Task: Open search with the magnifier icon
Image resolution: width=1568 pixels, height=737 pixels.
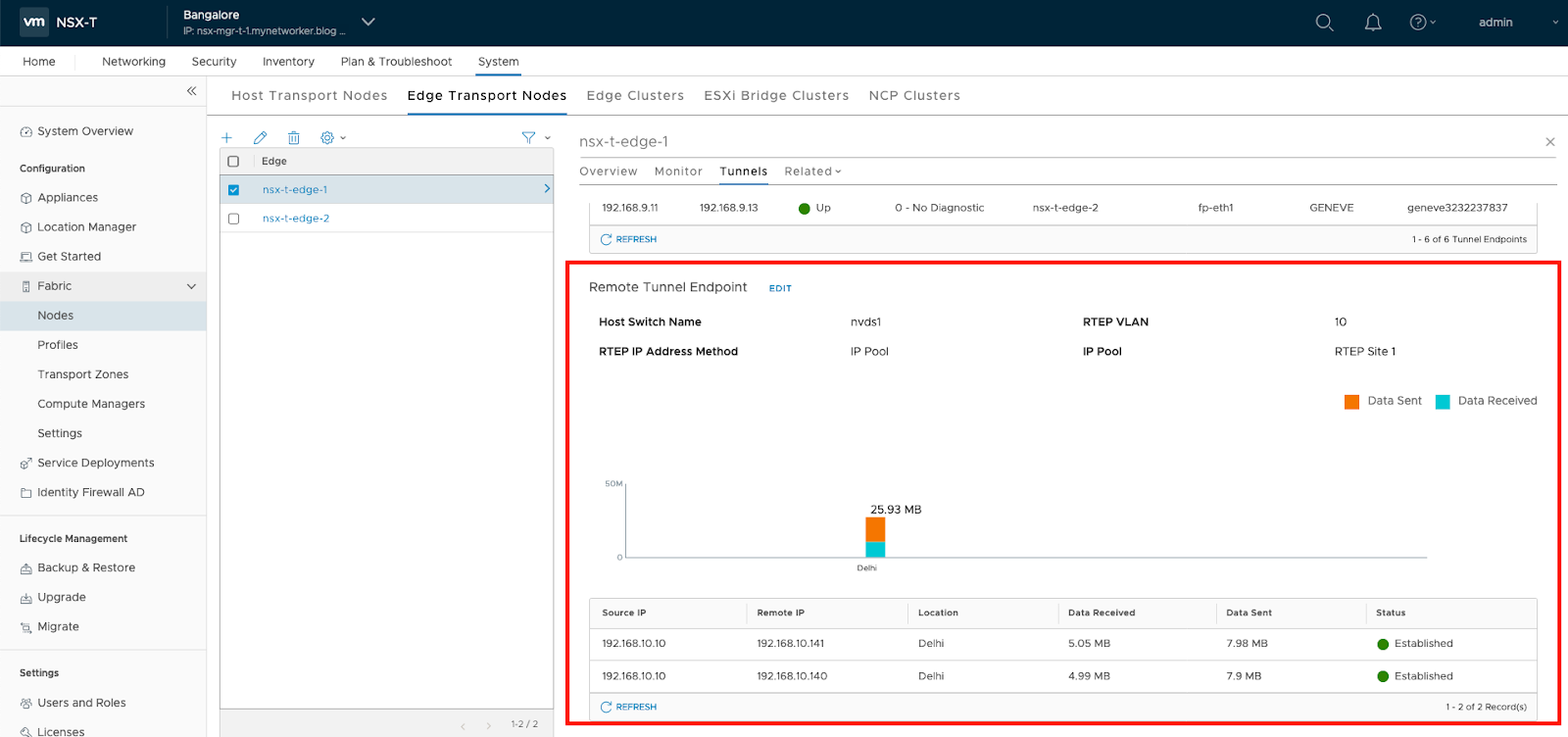Action: pyautogui.click(x=1324, y=23)
